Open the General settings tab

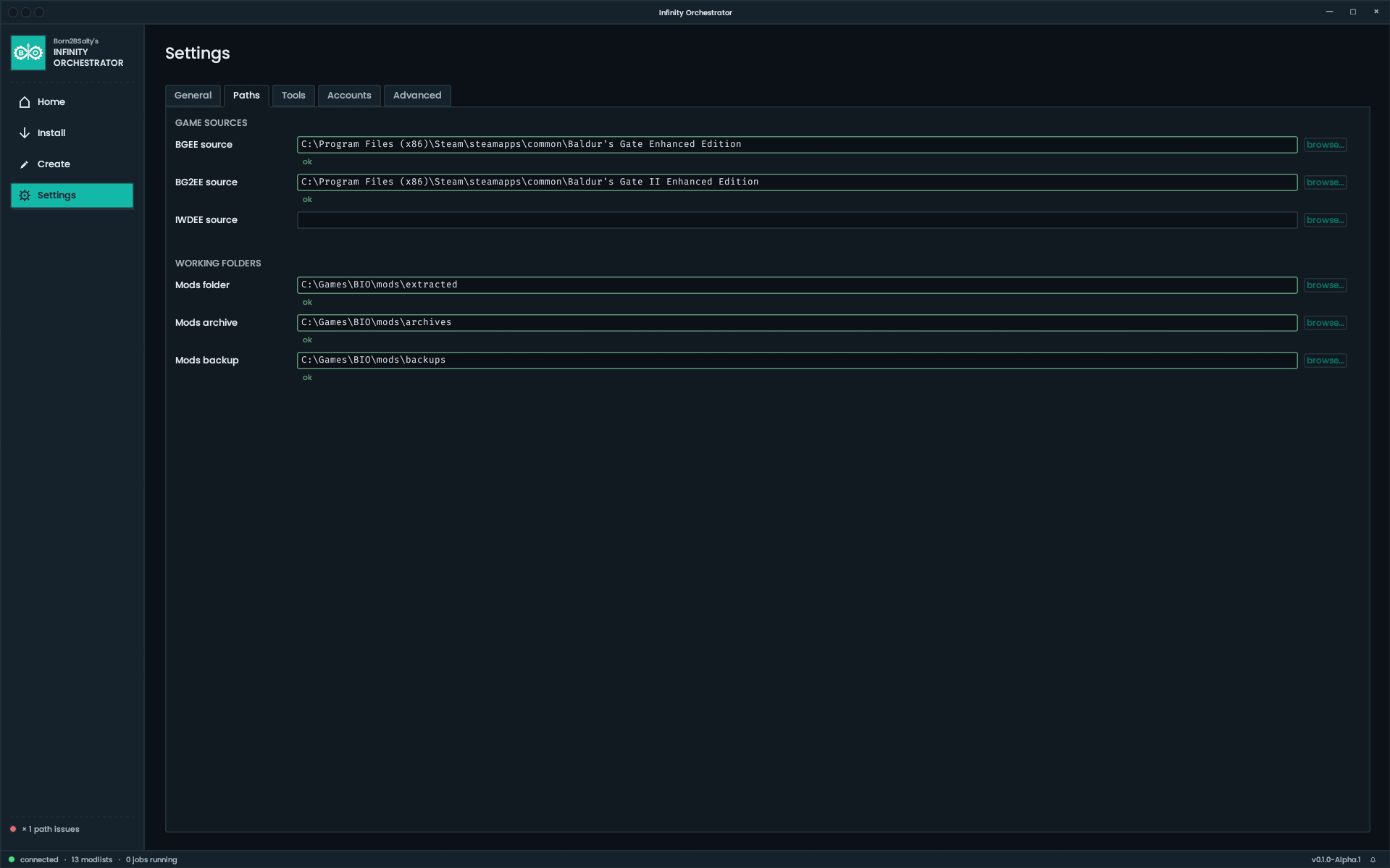193,96
